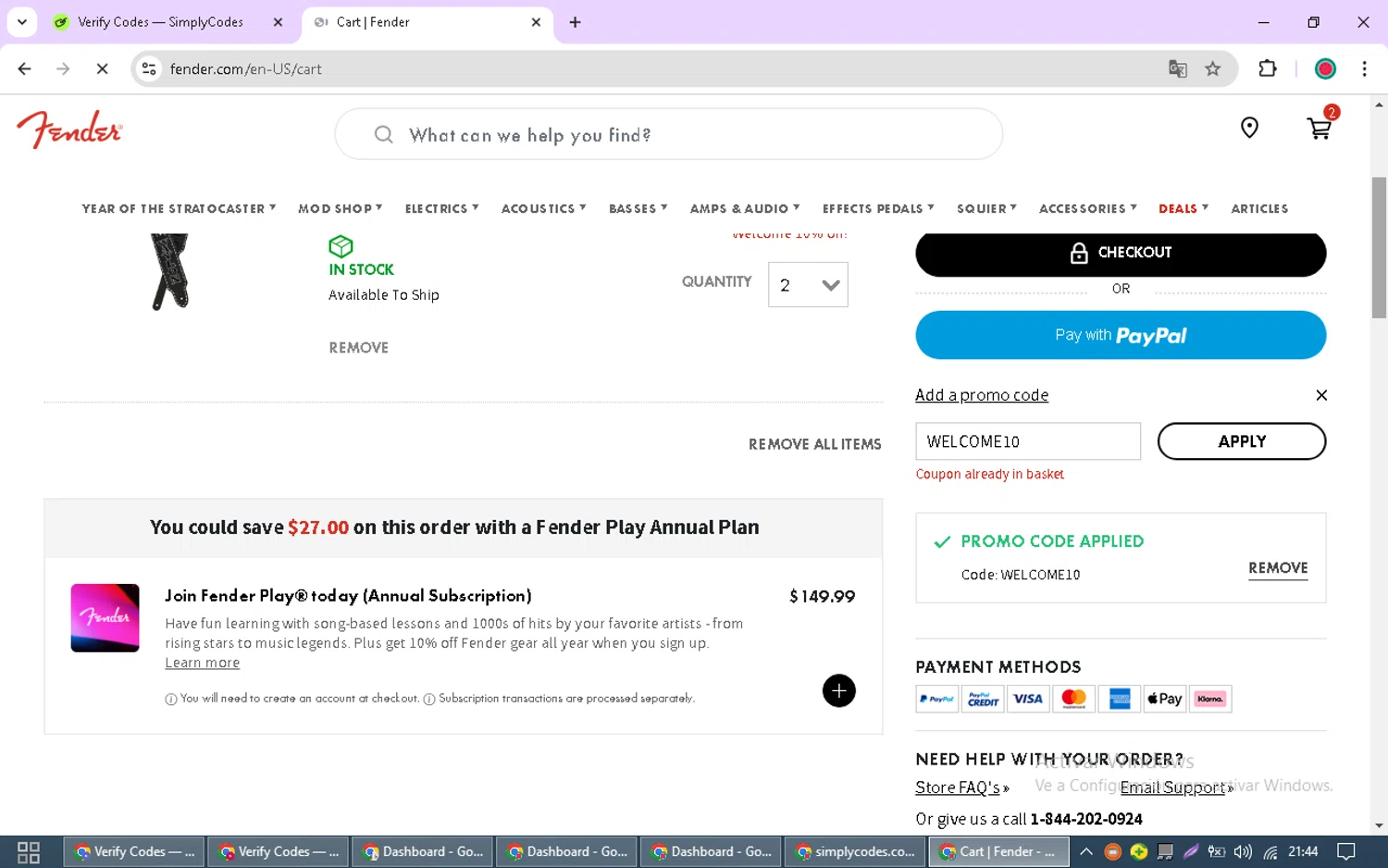The image size is (1388, 868).
Task: View site information icon in address bar
Action: [x=149, y=68]
